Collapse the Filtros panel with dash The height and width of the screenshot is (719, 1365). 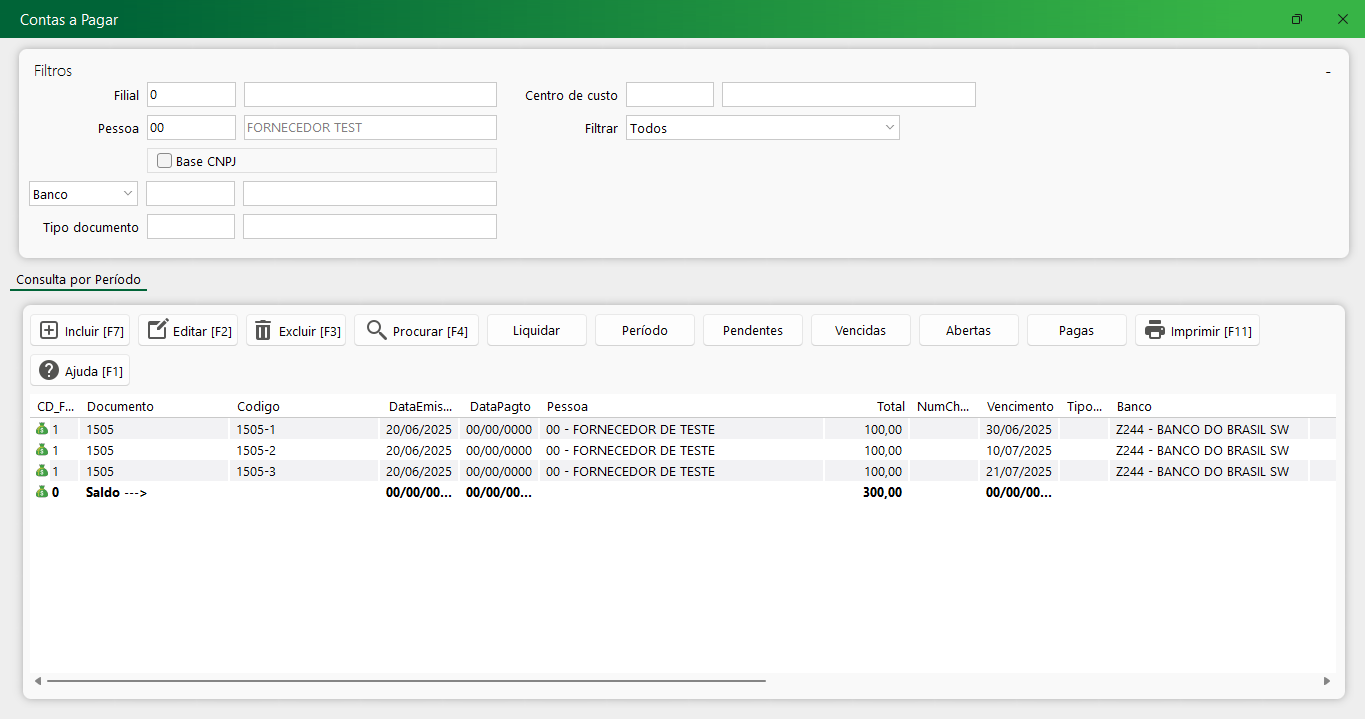click(x=1328, y=72)
